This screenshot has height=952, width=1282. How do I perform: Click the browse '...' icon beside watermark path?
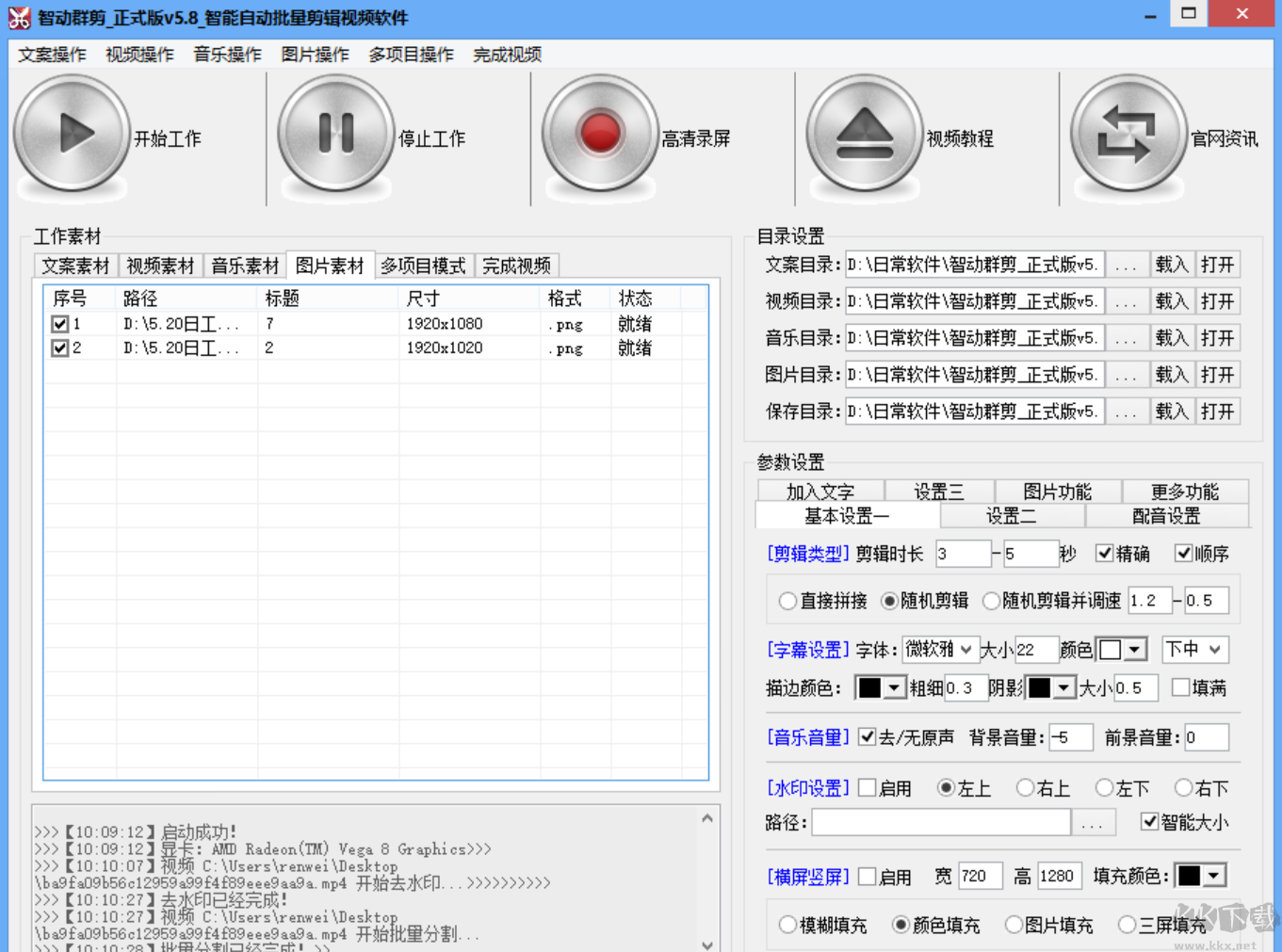tap(1093, 822)
